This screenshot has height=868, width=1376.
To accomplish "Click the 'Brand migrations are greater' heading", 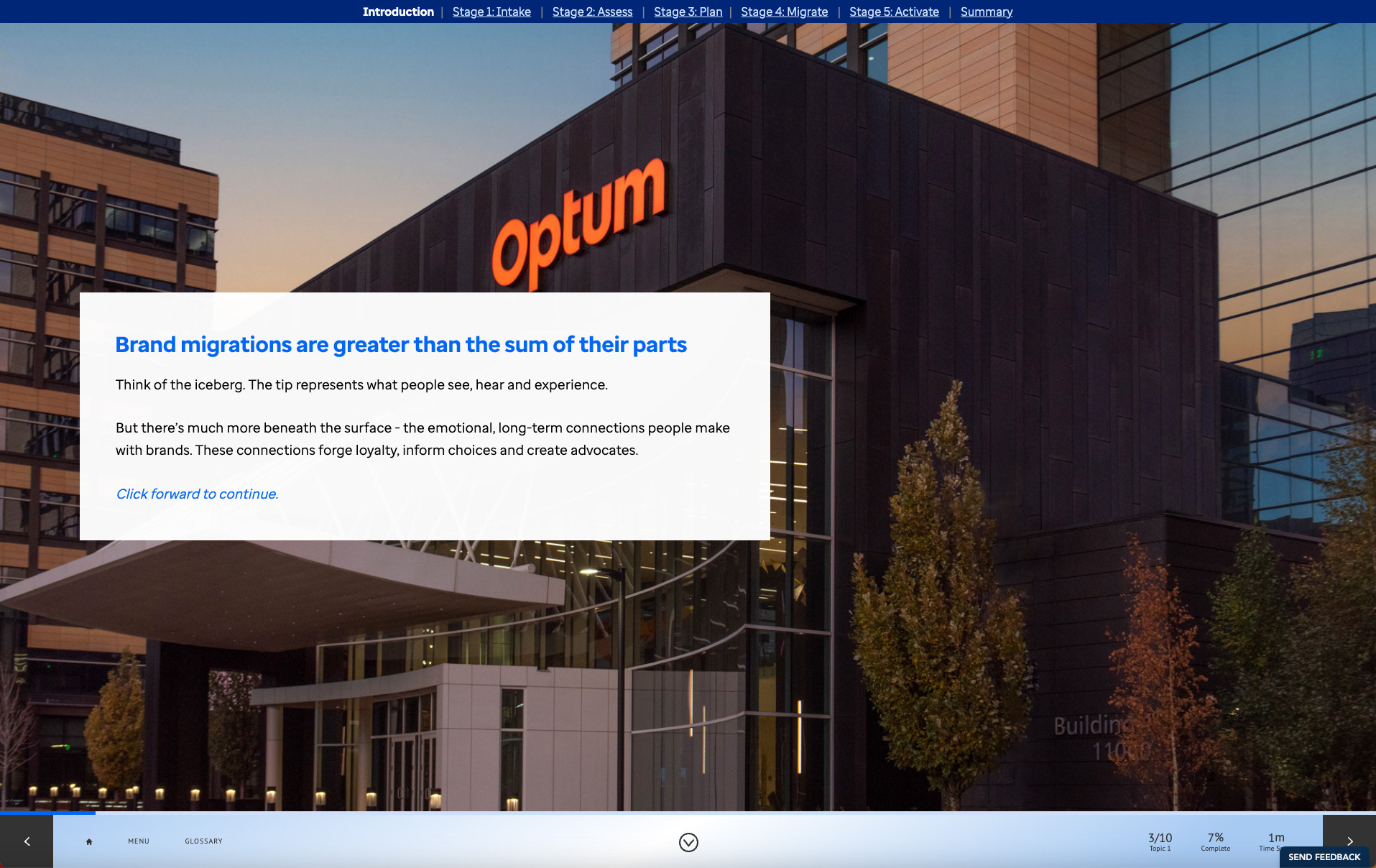I will click(401, 345).
